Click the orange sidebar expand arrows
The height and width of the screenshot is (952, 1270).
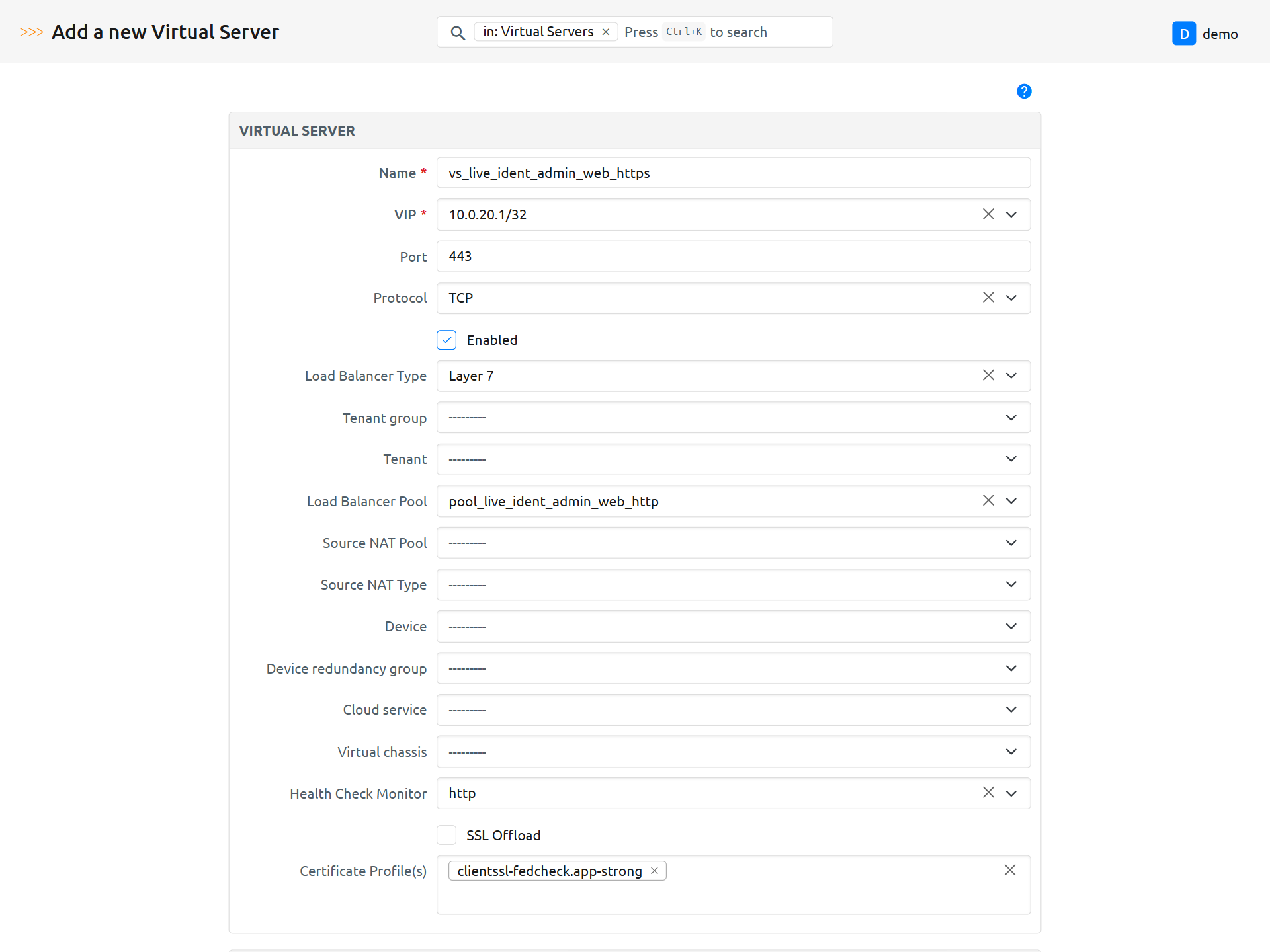(31, 32)
